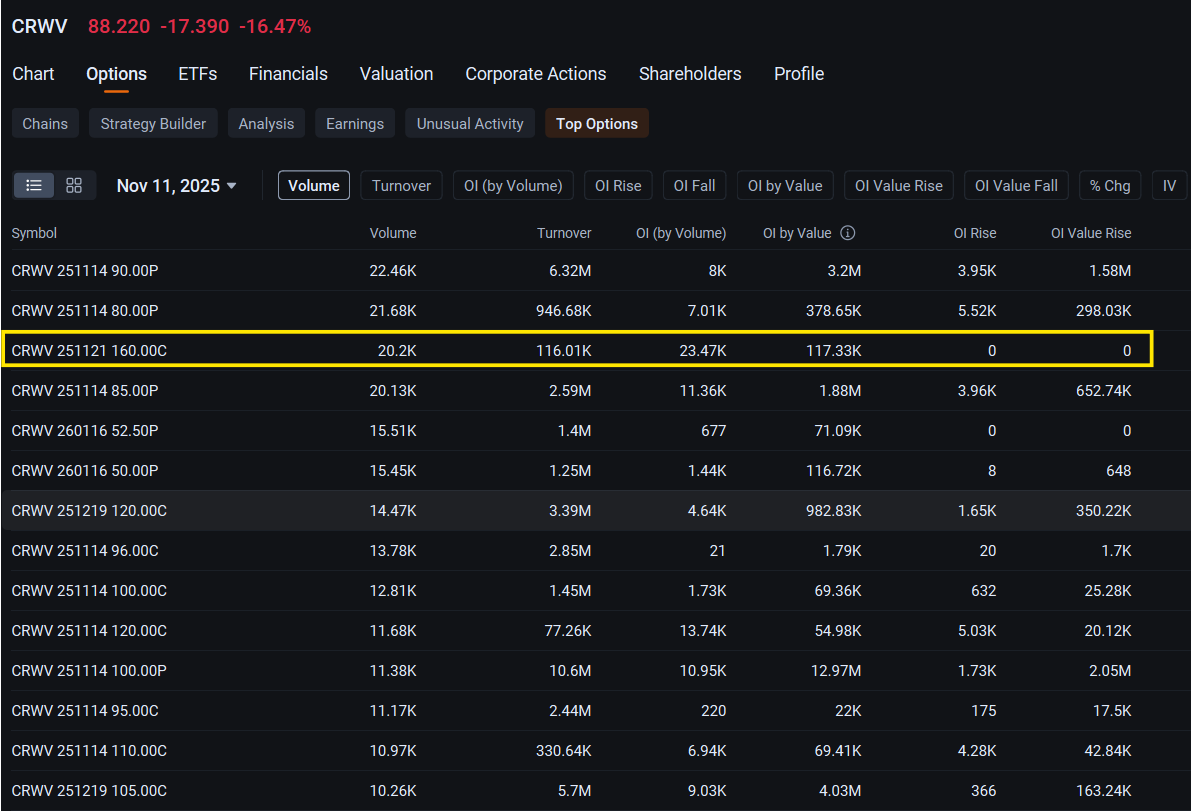The image size is (1191, 811).
Task: Go to the Shareholders tab
Action: [690, 74]
